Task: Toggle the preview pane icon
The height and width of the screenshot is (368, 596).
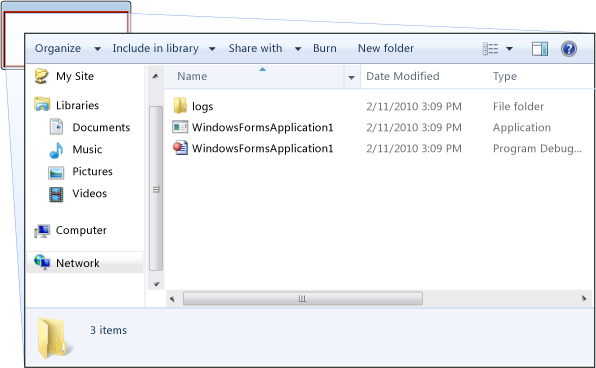Action: click(x=540, y=49)
